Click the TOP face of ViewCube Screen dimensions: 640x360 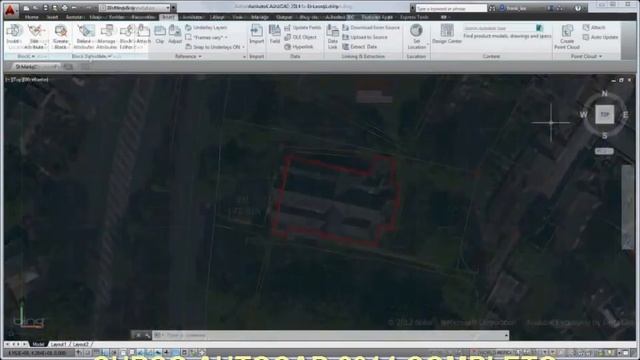[x=604, y=114]
